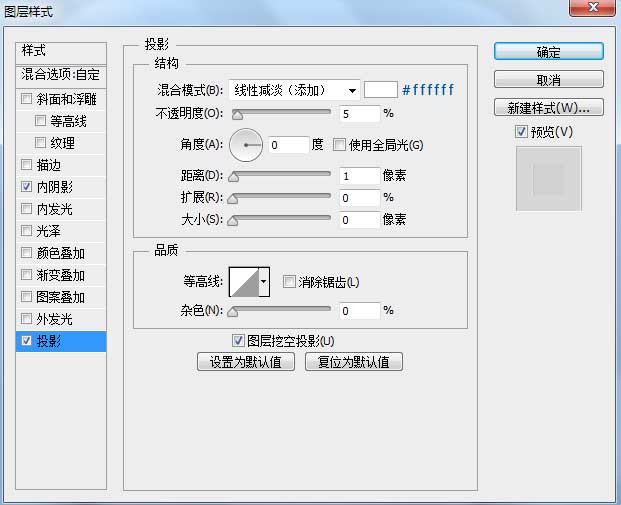Click 新建样式(W)... button
This screenshot has width=621, height=505.
click(x=548, y=107)
